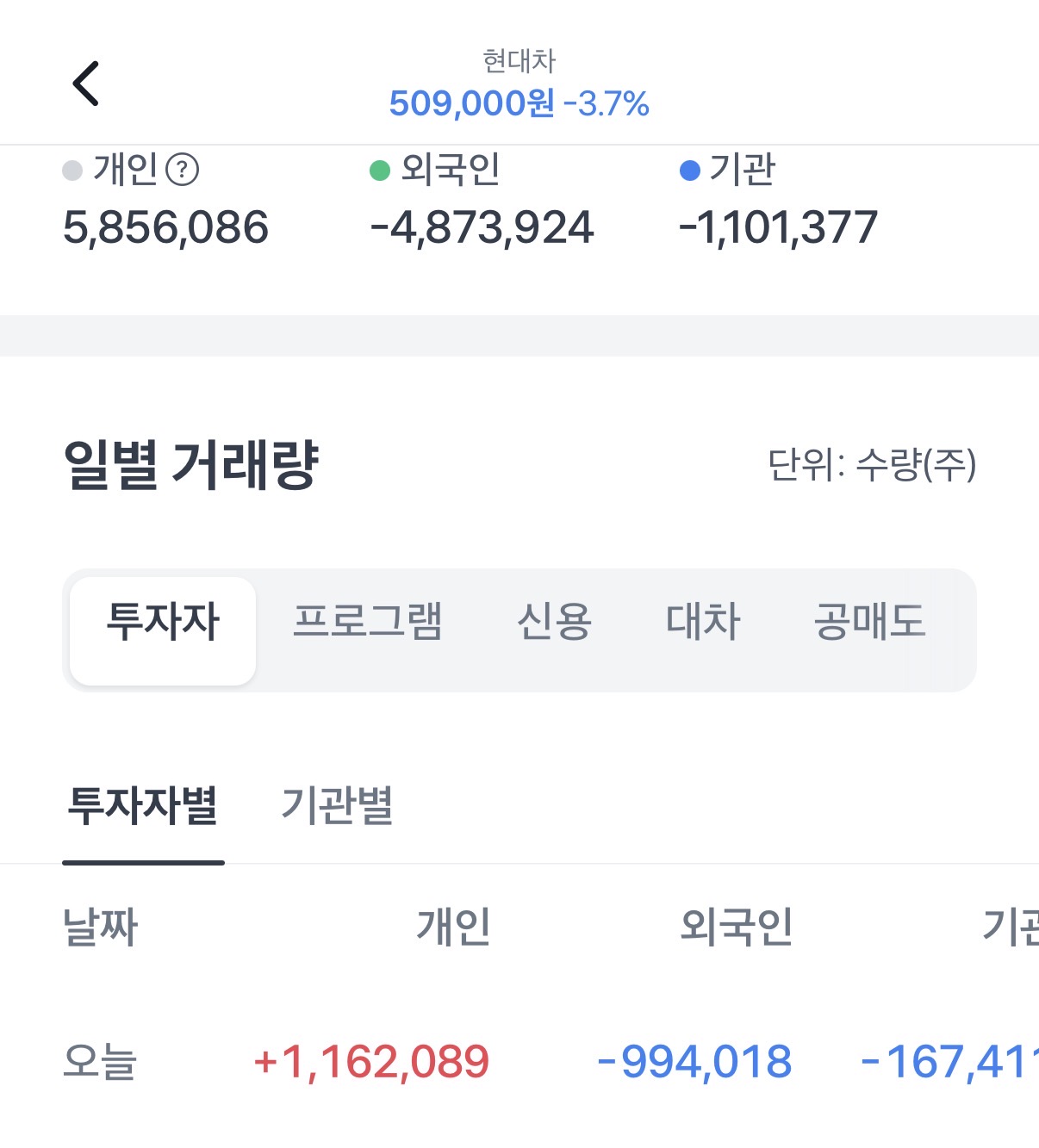Select today's 외국인 value -994,018
Image resolution: width=1039 pixels, height=1148 pixels.
point(694,1062)
